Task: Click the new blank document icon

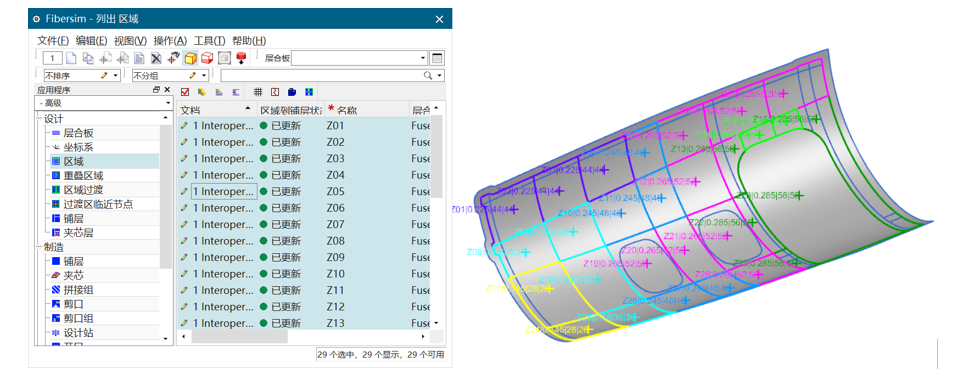Action: (x=71, y=59)
